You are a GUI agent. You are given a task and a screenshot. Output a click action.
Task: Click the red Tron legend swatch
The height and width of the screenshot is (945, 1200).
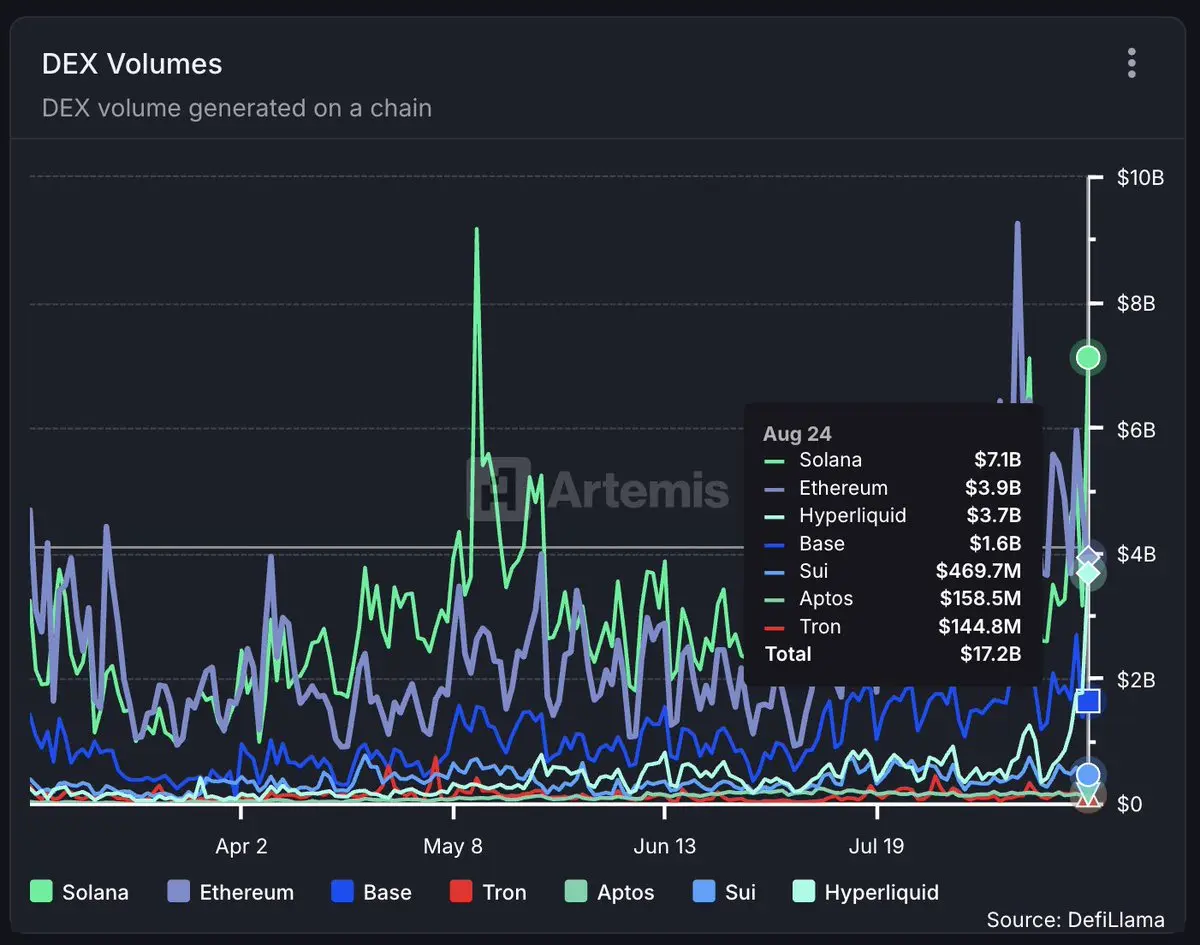(461, 892)
